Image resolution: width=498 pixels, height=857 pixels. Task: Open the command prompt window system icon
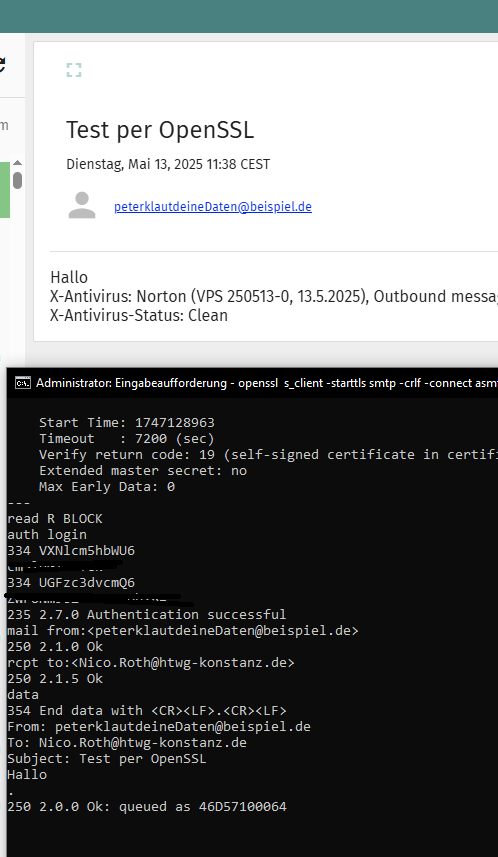click(x=23, y=383)
